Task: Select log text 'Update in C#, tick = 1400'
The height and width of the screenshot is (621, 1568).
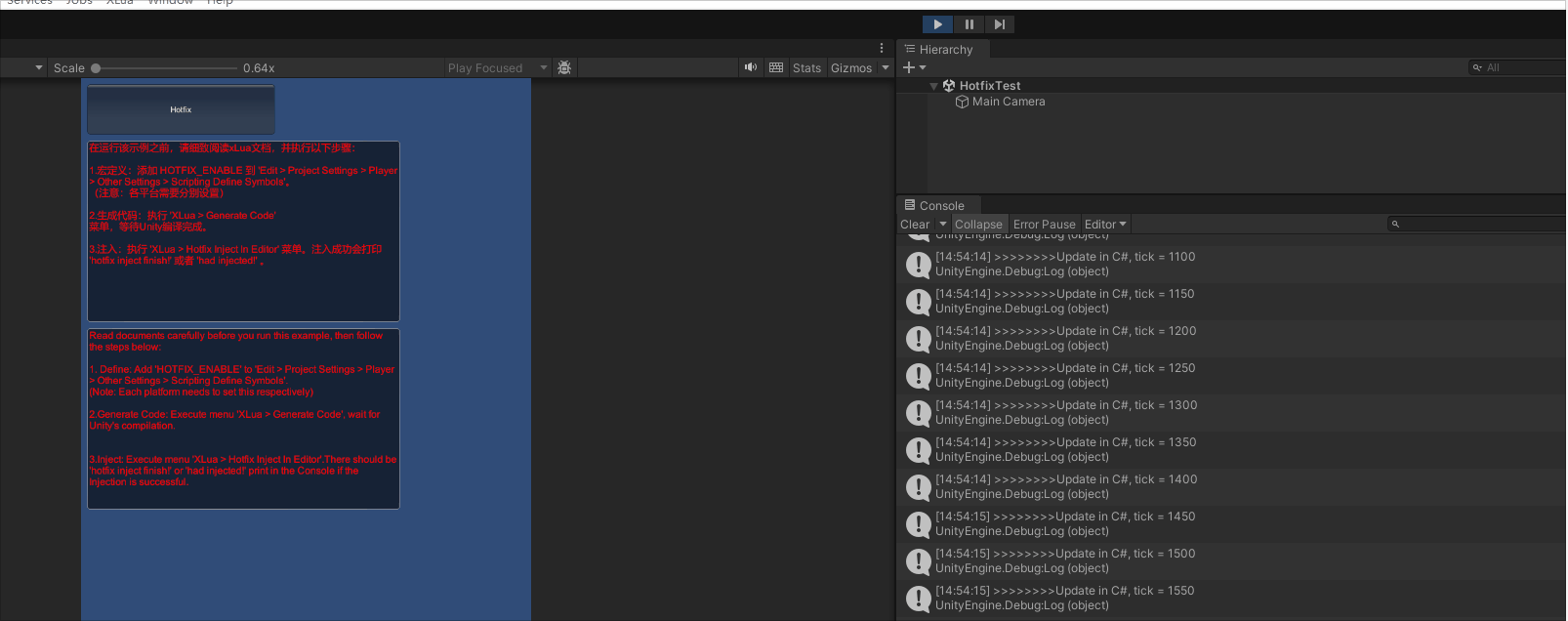Action: click(x=1127, y=479)
